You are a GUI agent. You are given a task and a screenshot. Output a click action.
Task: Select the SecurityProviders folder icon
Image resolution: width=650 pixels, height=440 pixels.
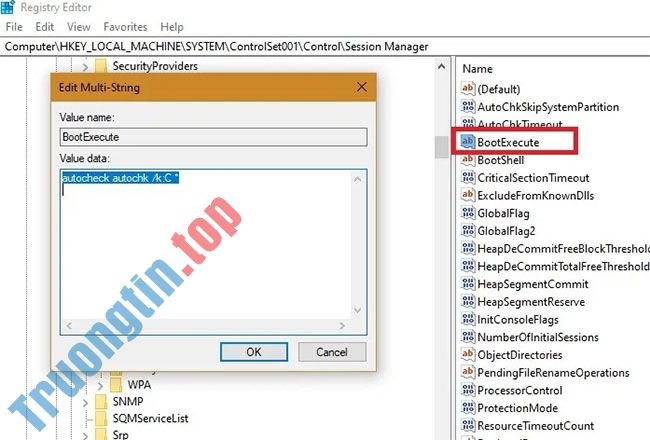click(x=101, y=66)
